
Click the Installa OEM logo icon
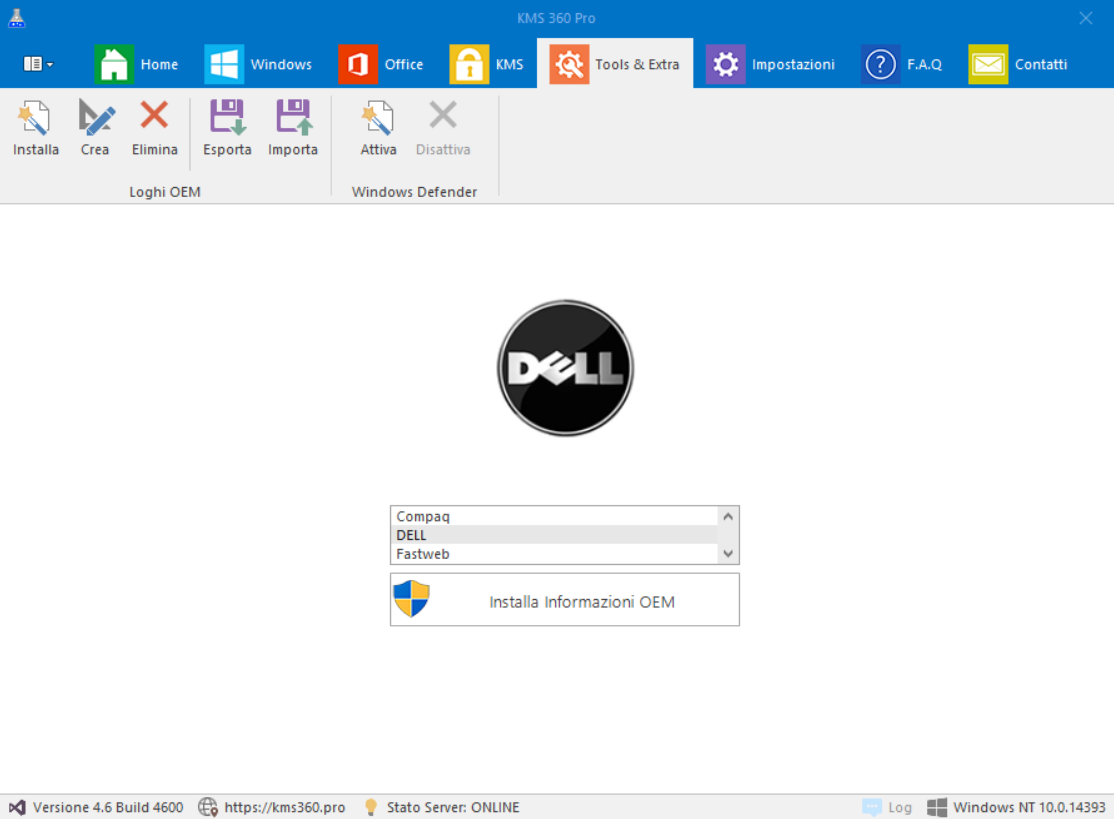pos(34,118)
